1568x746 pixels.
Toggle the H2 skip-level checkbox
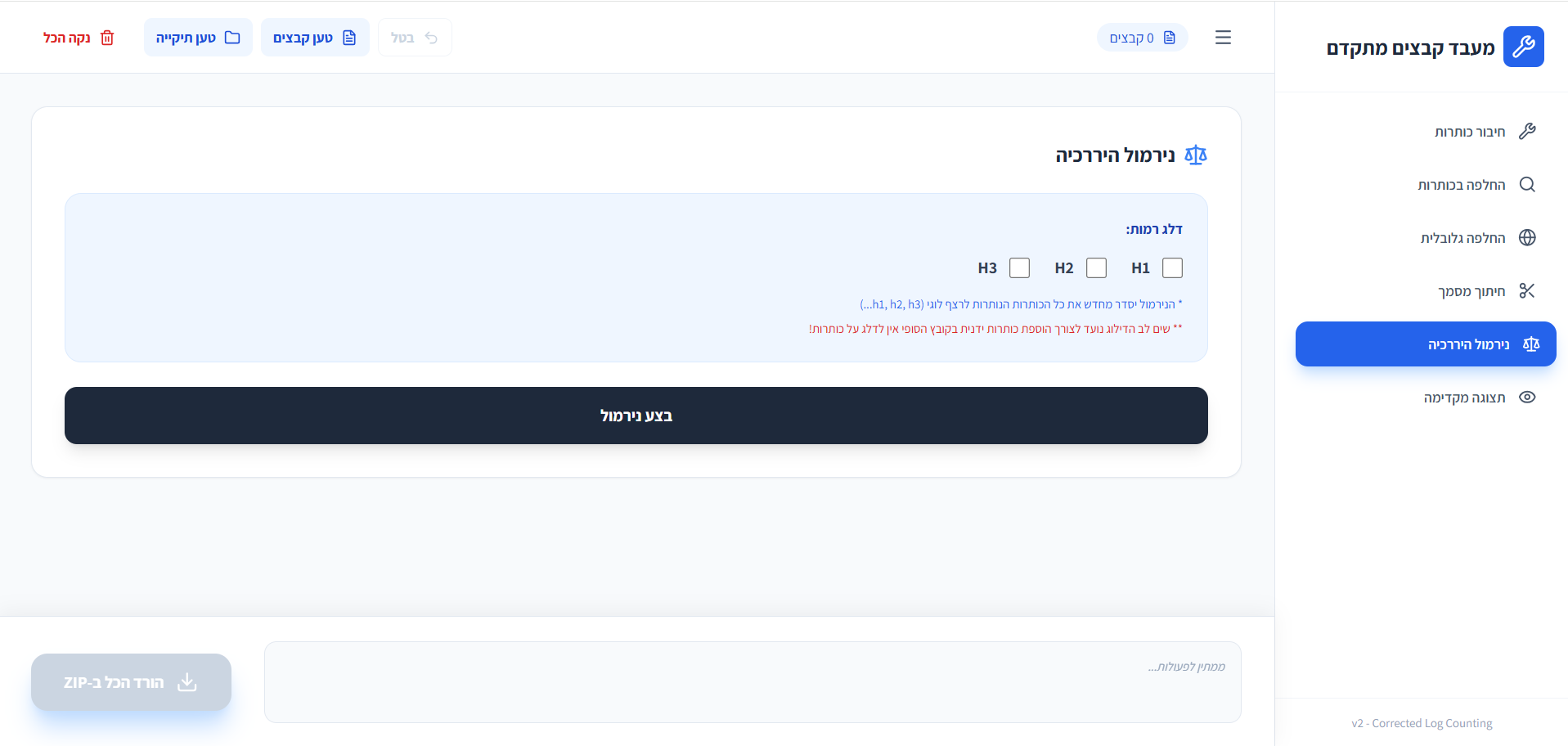(1096, 268)
